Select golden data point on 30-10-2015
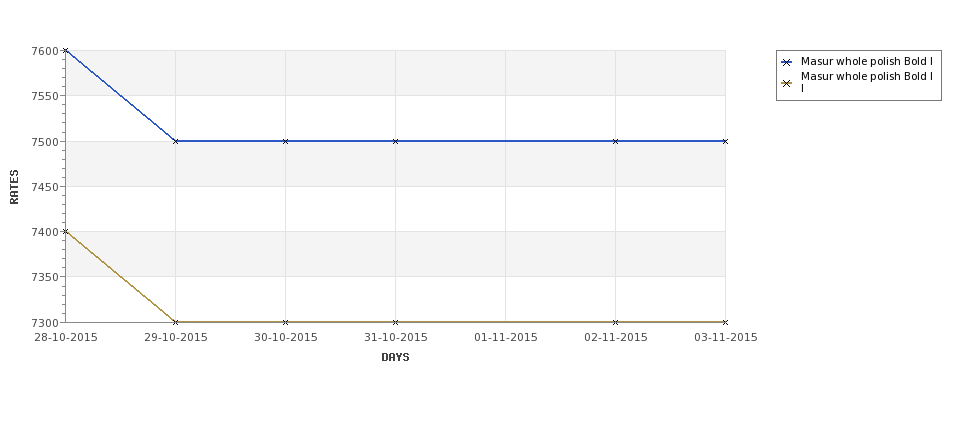 (x=285, y=322)
